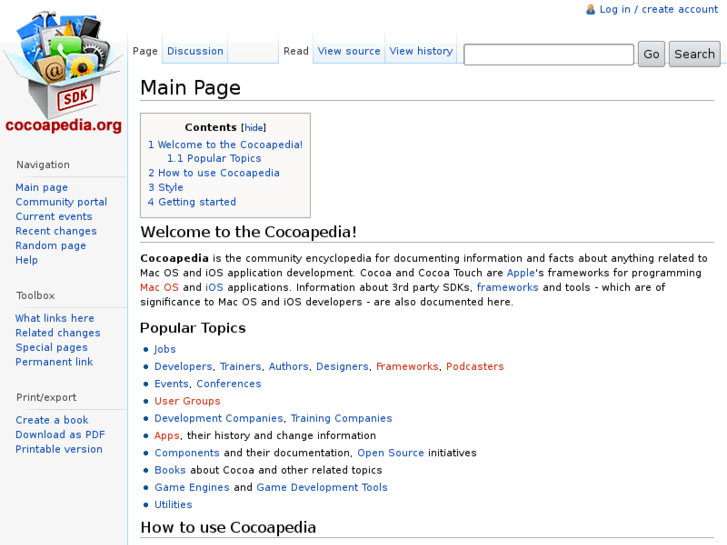Open the Game Engines link
Screen dimensions: 727x545
tap(191, 487)
